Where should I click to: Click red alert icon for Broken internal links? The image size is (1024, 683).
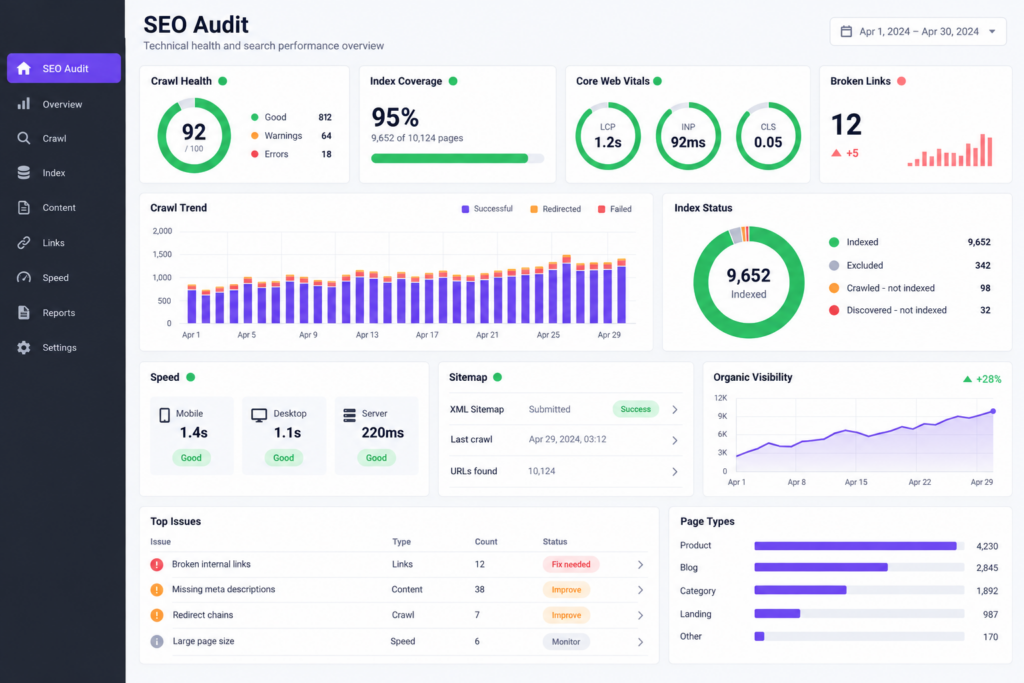[157, 564]
